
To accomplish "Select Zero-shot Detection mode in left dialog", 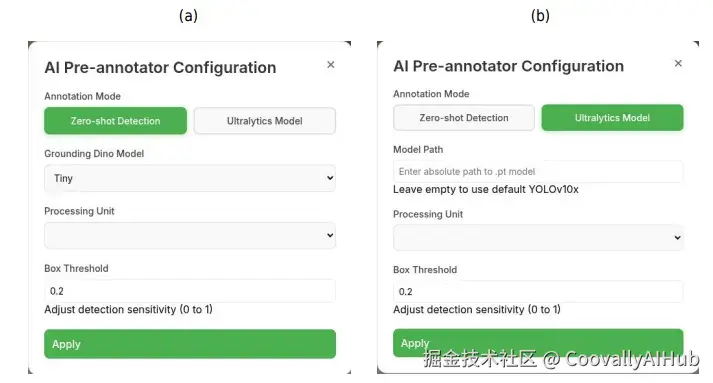I will click(115, 121).
